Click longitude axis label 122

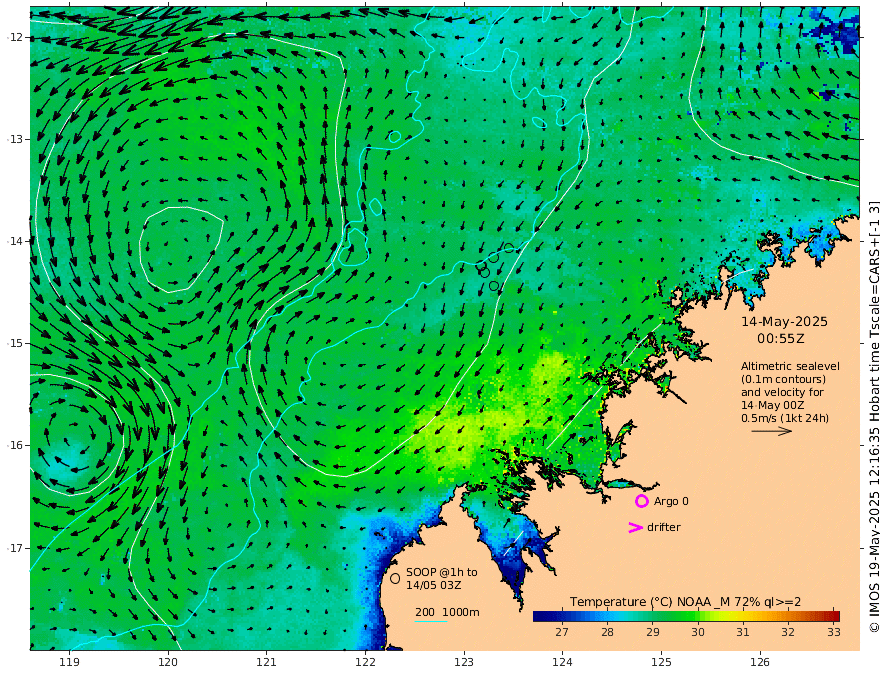(x=365, y=662)
